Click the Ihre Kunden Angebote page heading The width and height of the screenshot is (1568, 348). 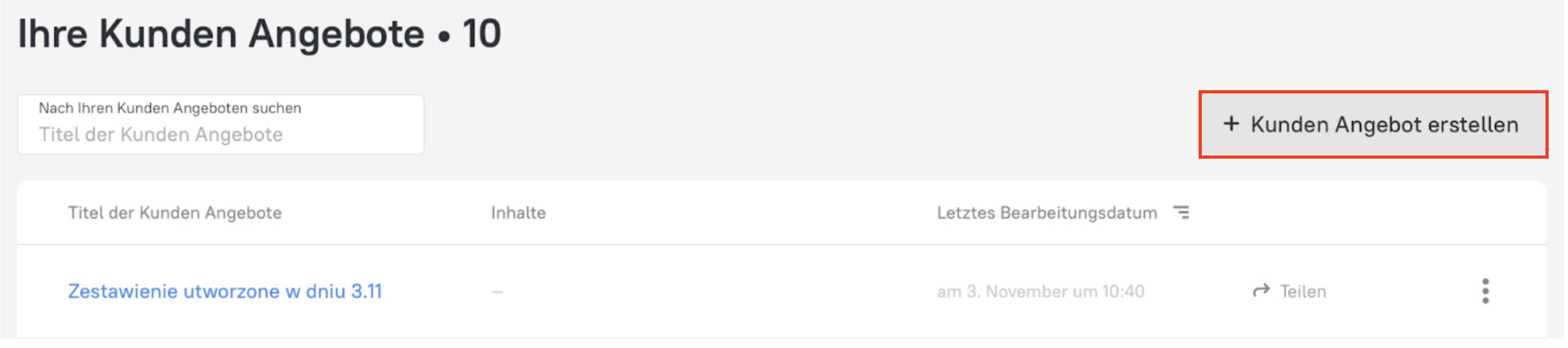221,34
